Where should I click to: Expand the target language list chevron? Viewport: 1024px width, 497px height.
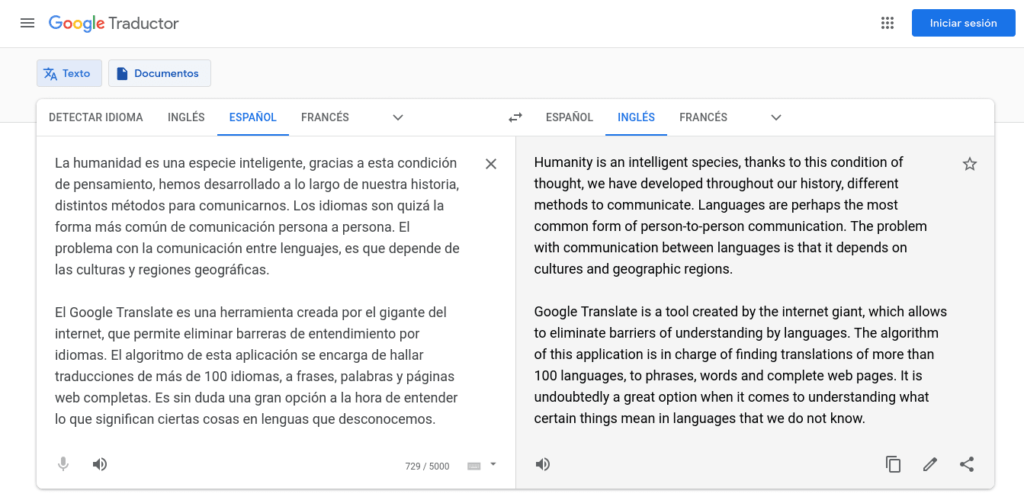click(x=776, y=118)
